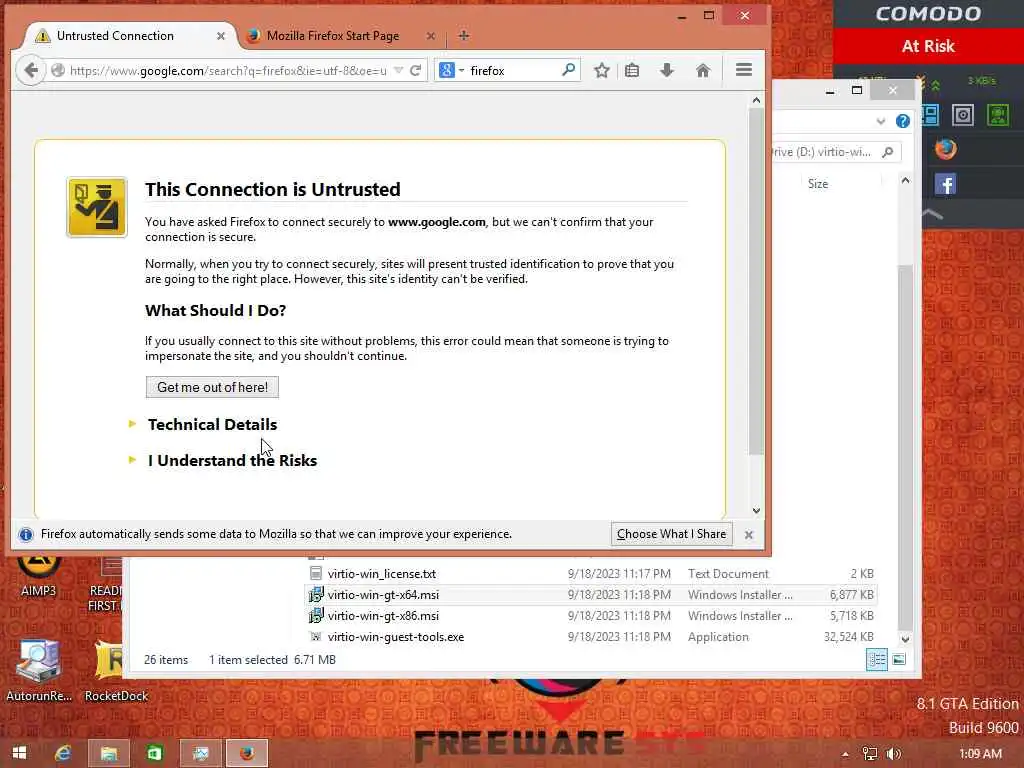Open Store green taskbar icon

[x=154, y=753]
